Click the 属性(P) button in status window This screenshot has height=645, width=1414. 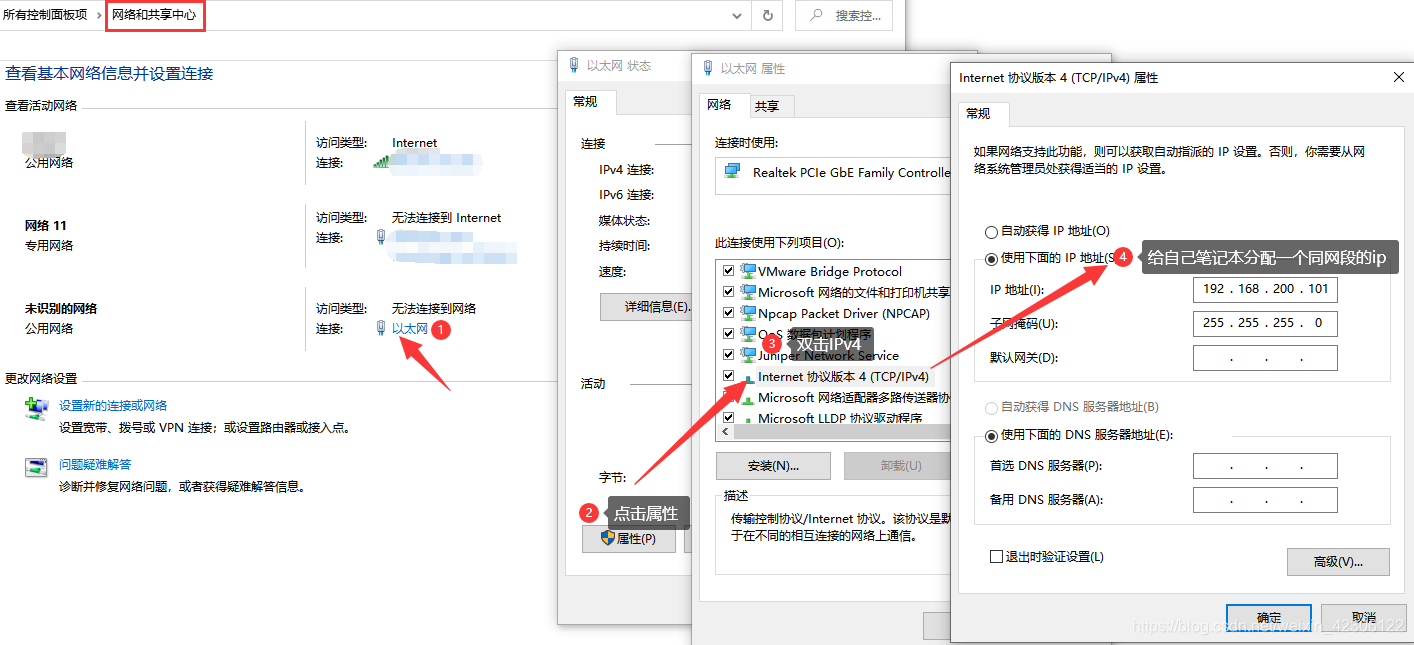point(629,539)
